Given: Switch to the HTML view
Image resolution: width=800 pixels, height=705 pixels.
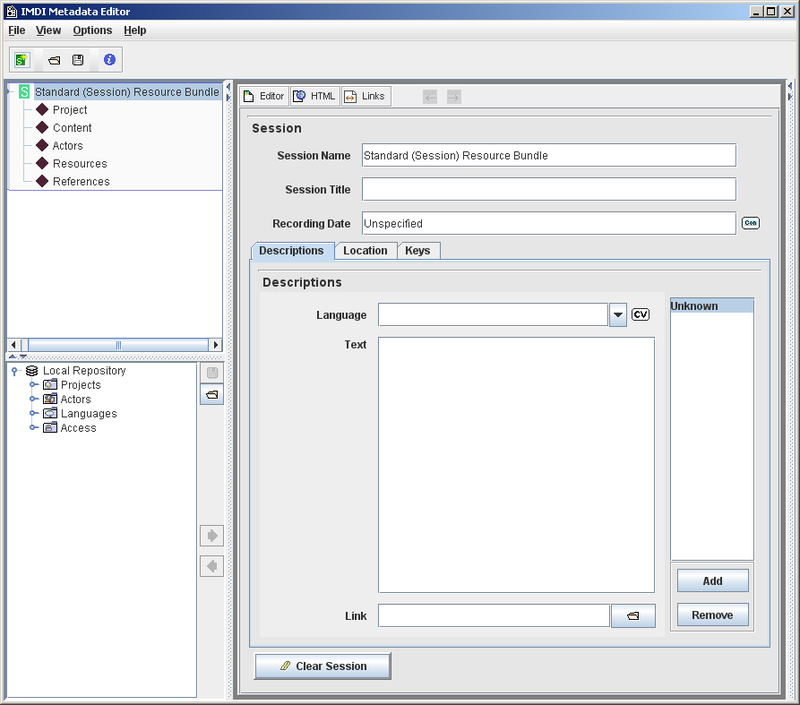Looking at the screenshot, I should [315, 96].
